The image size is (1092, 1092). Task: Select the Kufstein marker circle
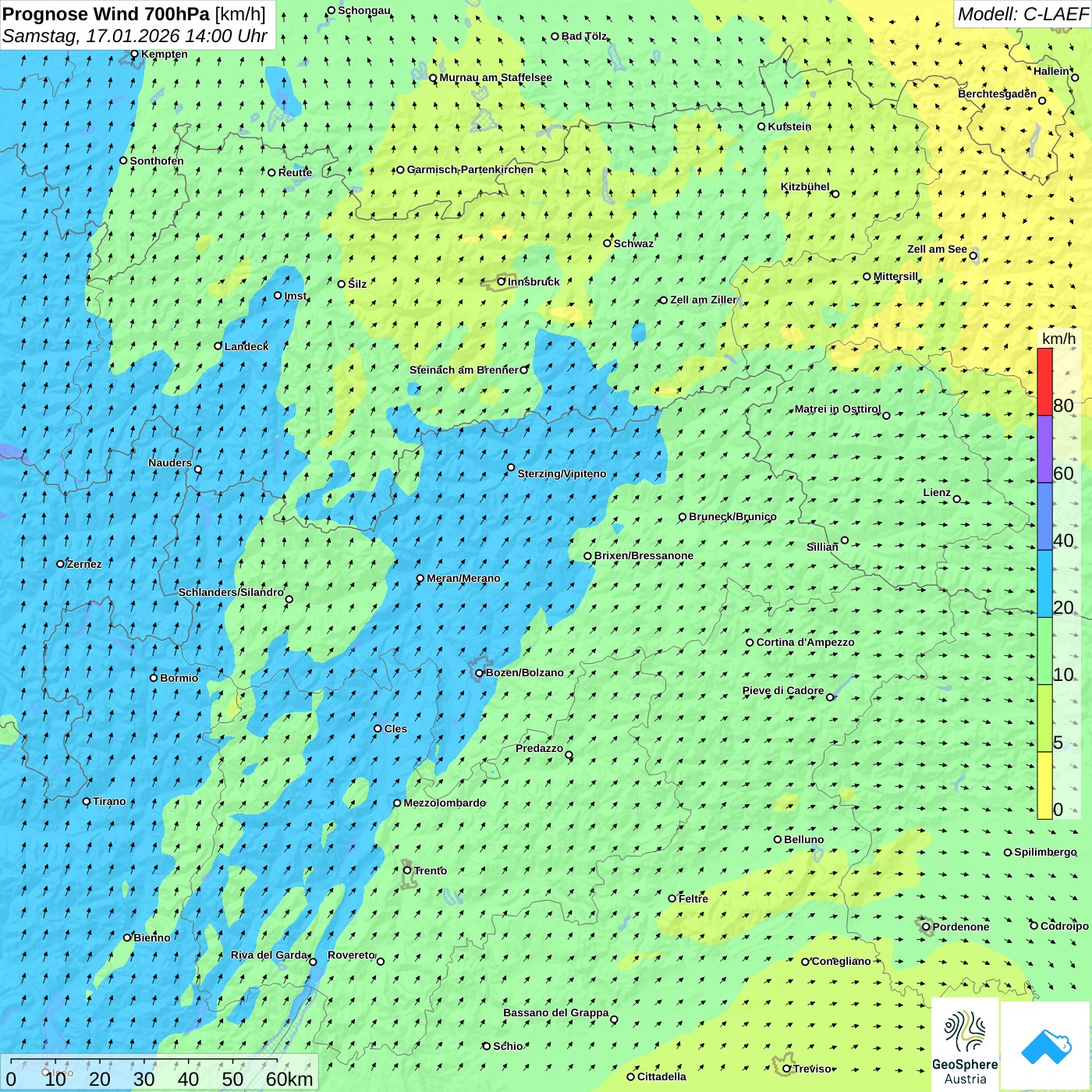pos(761,126)
